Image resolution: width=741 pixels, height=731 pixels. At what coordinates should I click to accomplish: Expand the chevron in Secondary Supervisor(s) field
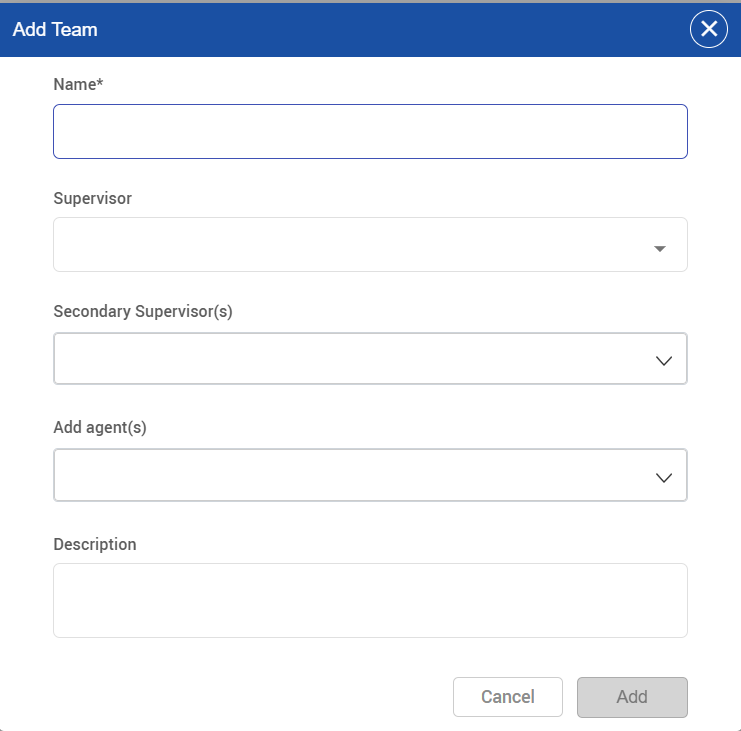point(664,361)
